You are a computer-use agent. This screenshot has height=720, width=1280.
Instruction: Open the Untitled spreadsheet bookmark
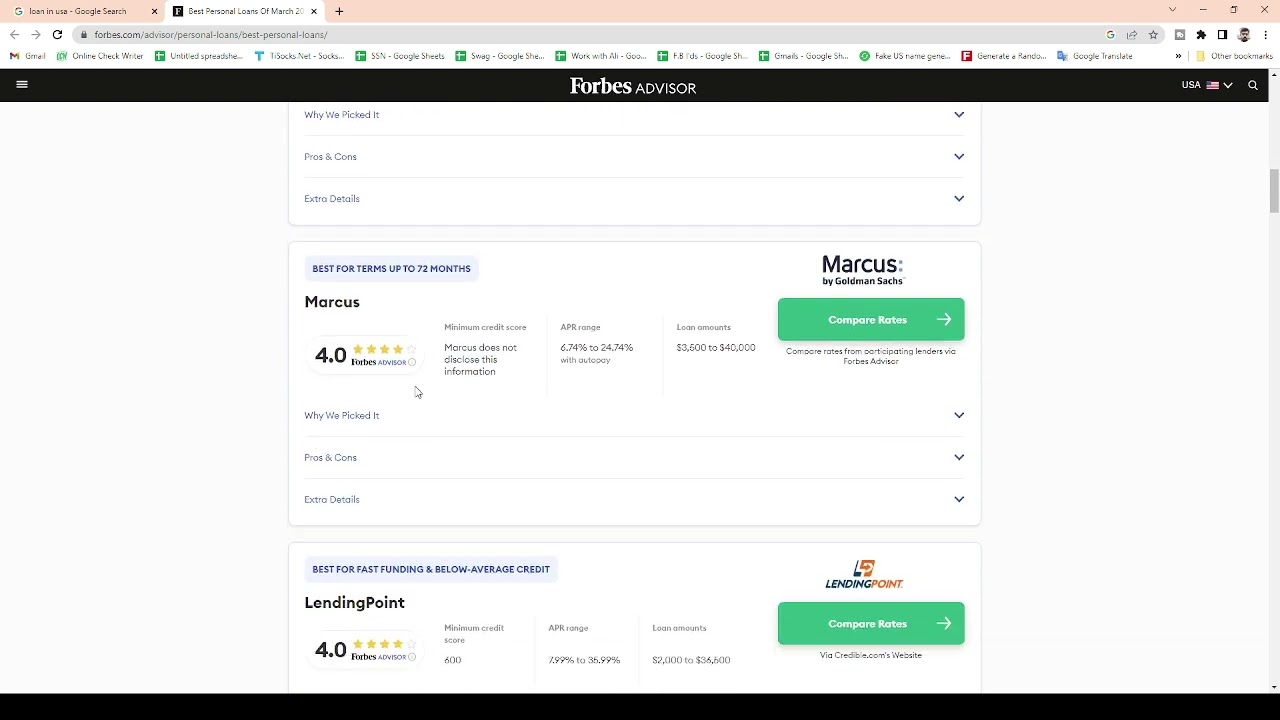pos(198,56)
